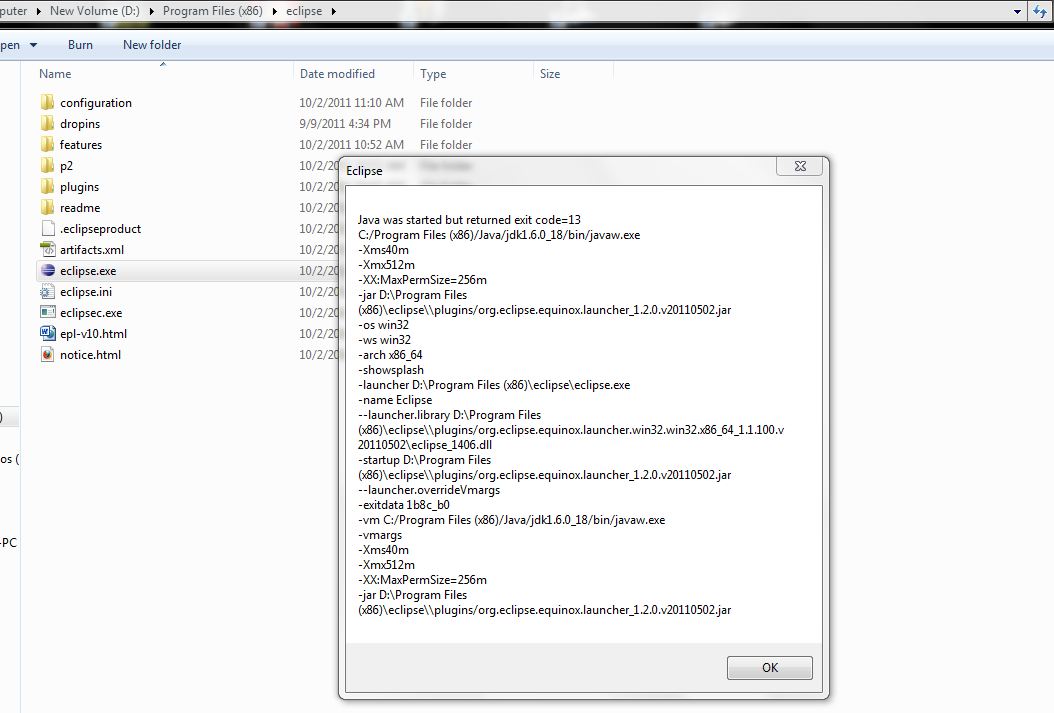Viewport: 1054px width, 713px height.
Task: Select the eclipsec.exe file name
Action: pos(91,312)
